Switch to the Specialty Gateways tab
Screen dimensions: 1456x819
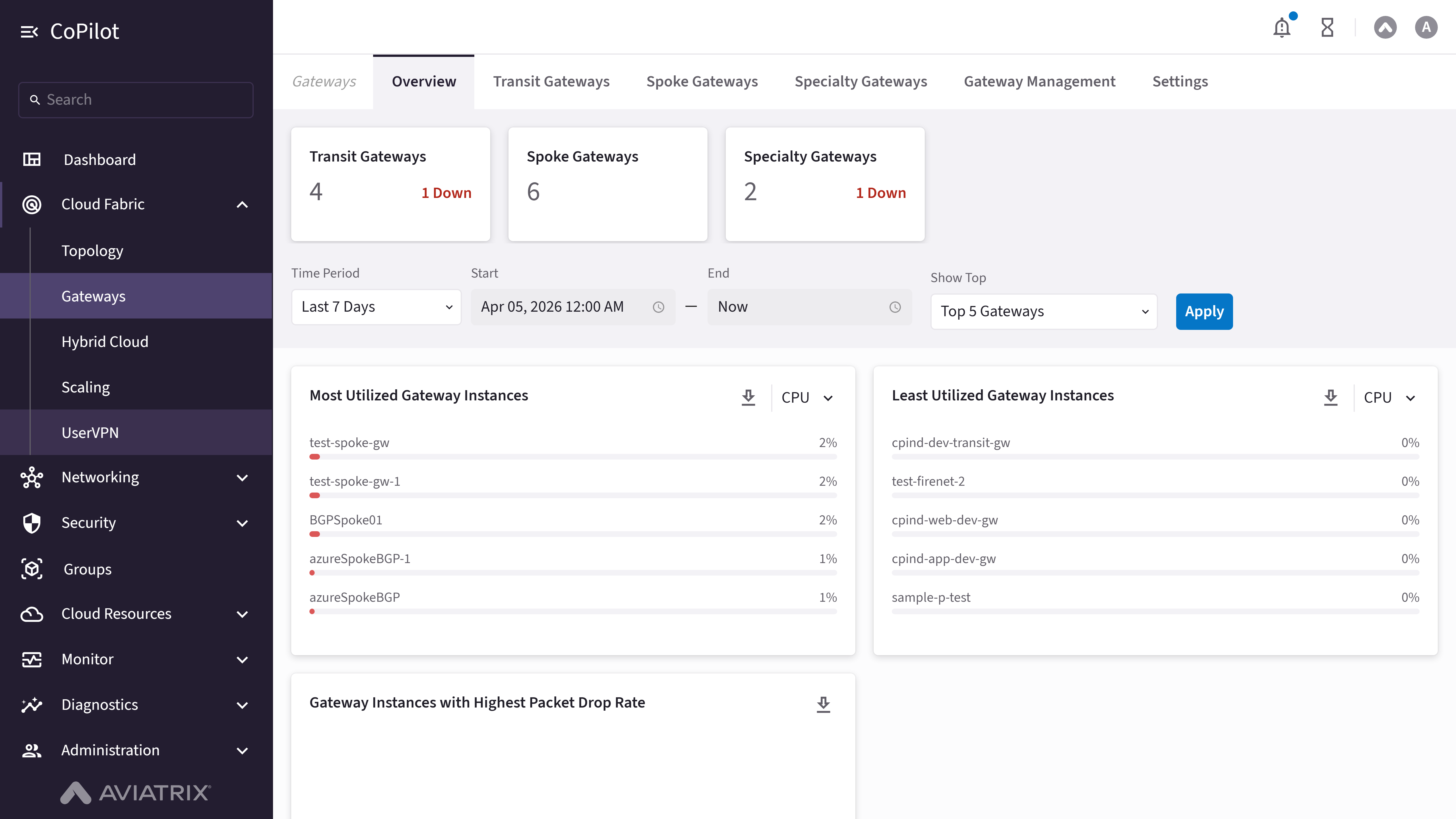click(x=861, y=81)
